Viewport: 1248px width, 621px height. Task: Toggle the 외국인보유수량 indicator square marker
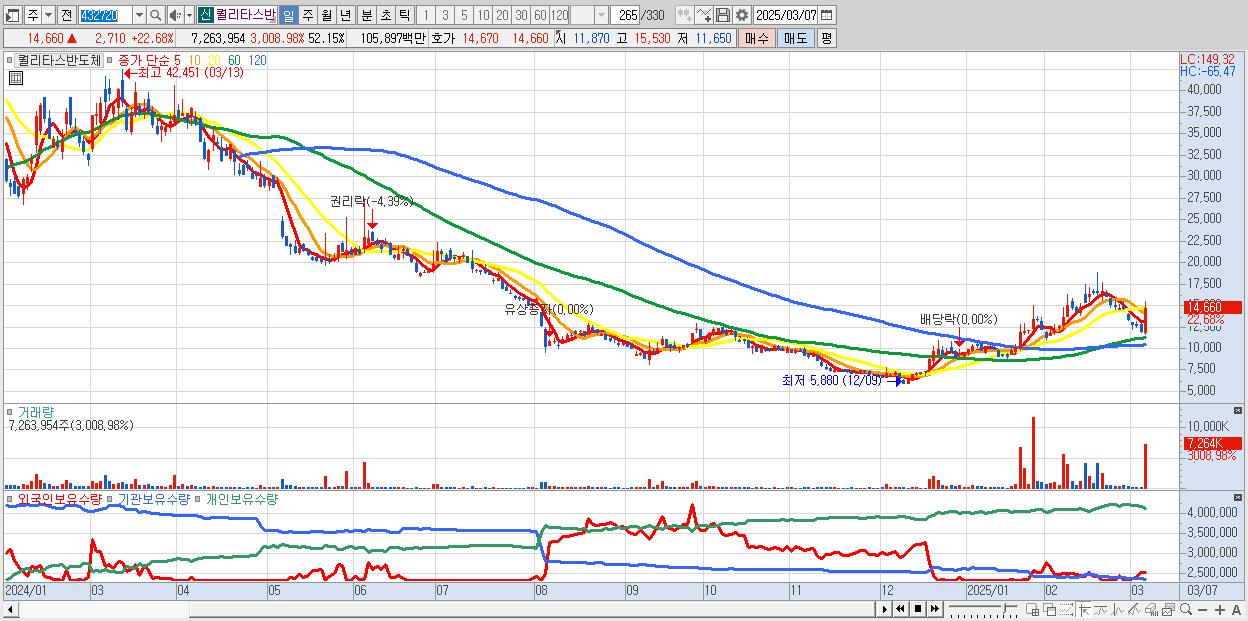click(x=11, y=498)
